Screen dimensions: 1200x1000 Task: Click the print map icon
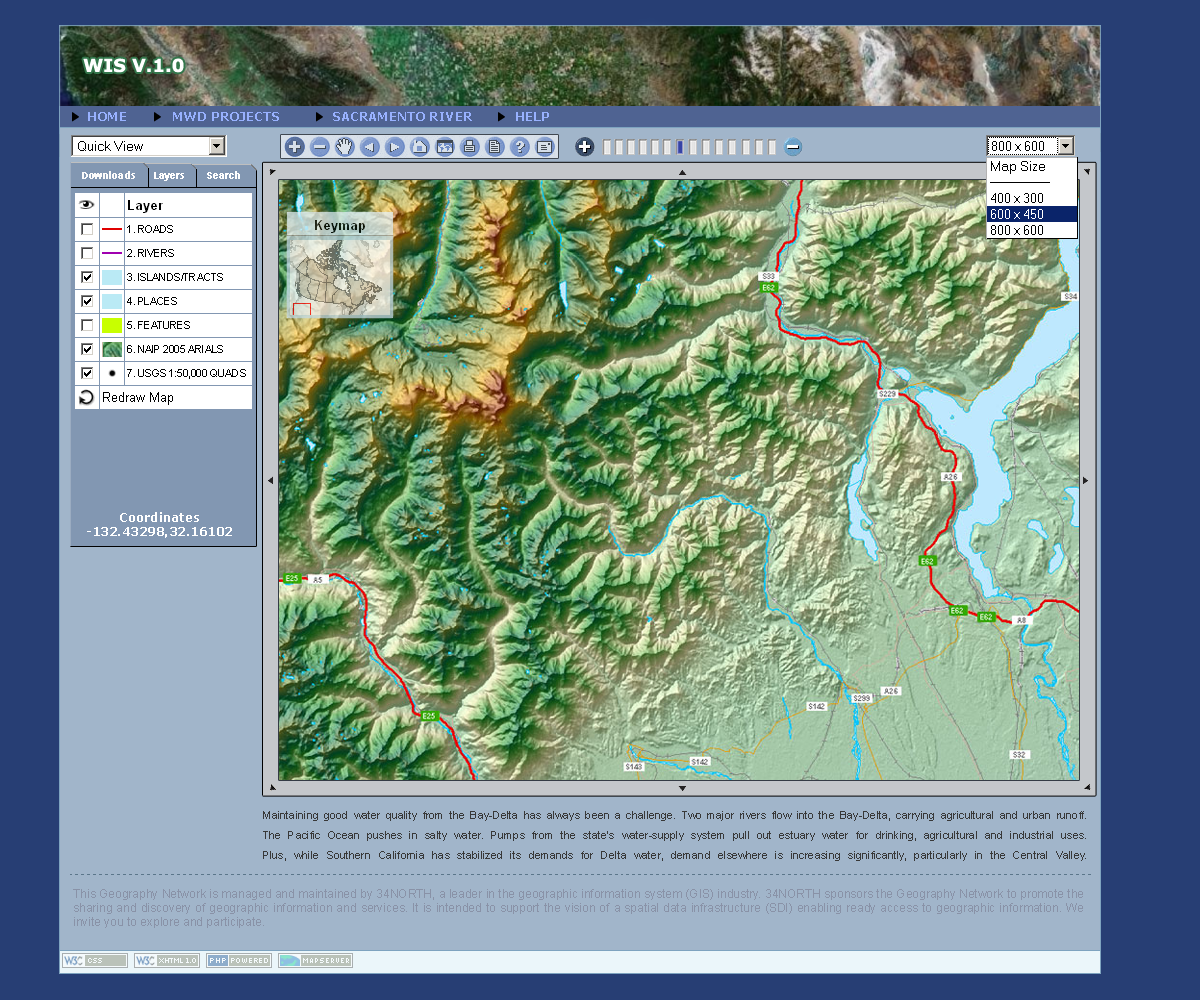tap(470, 147)
